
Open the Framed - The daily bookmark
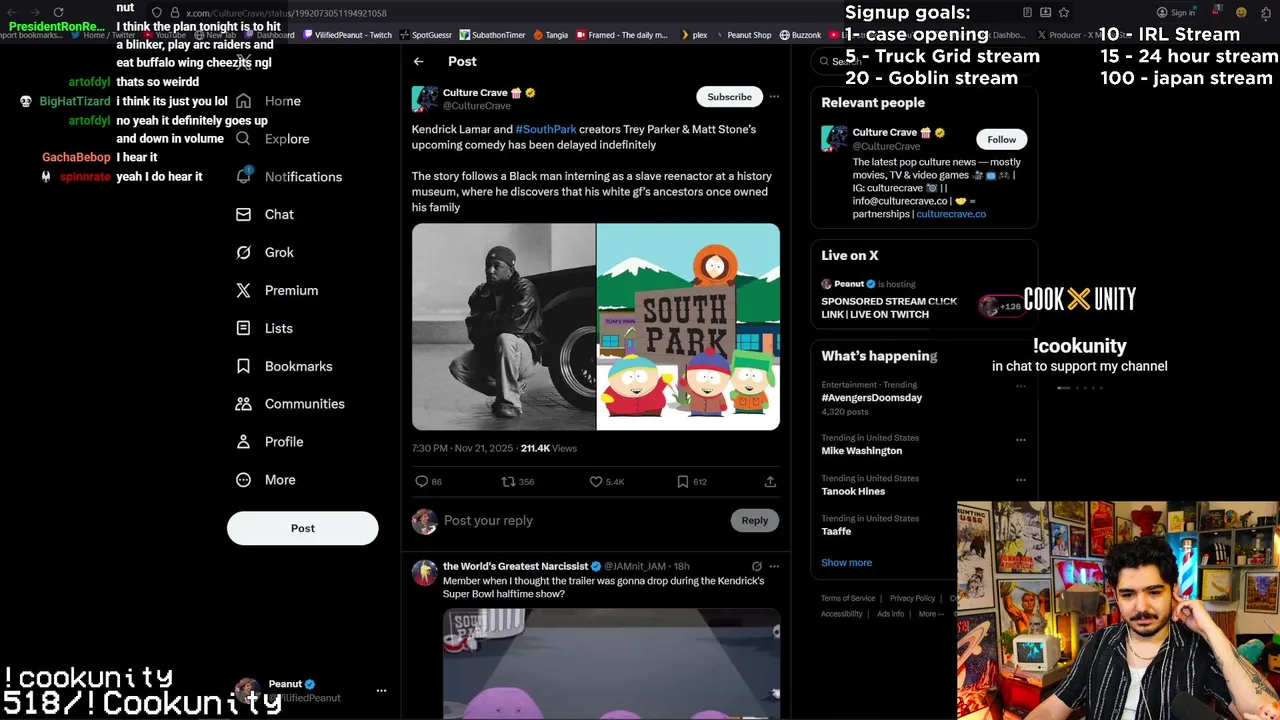[622, 35]
